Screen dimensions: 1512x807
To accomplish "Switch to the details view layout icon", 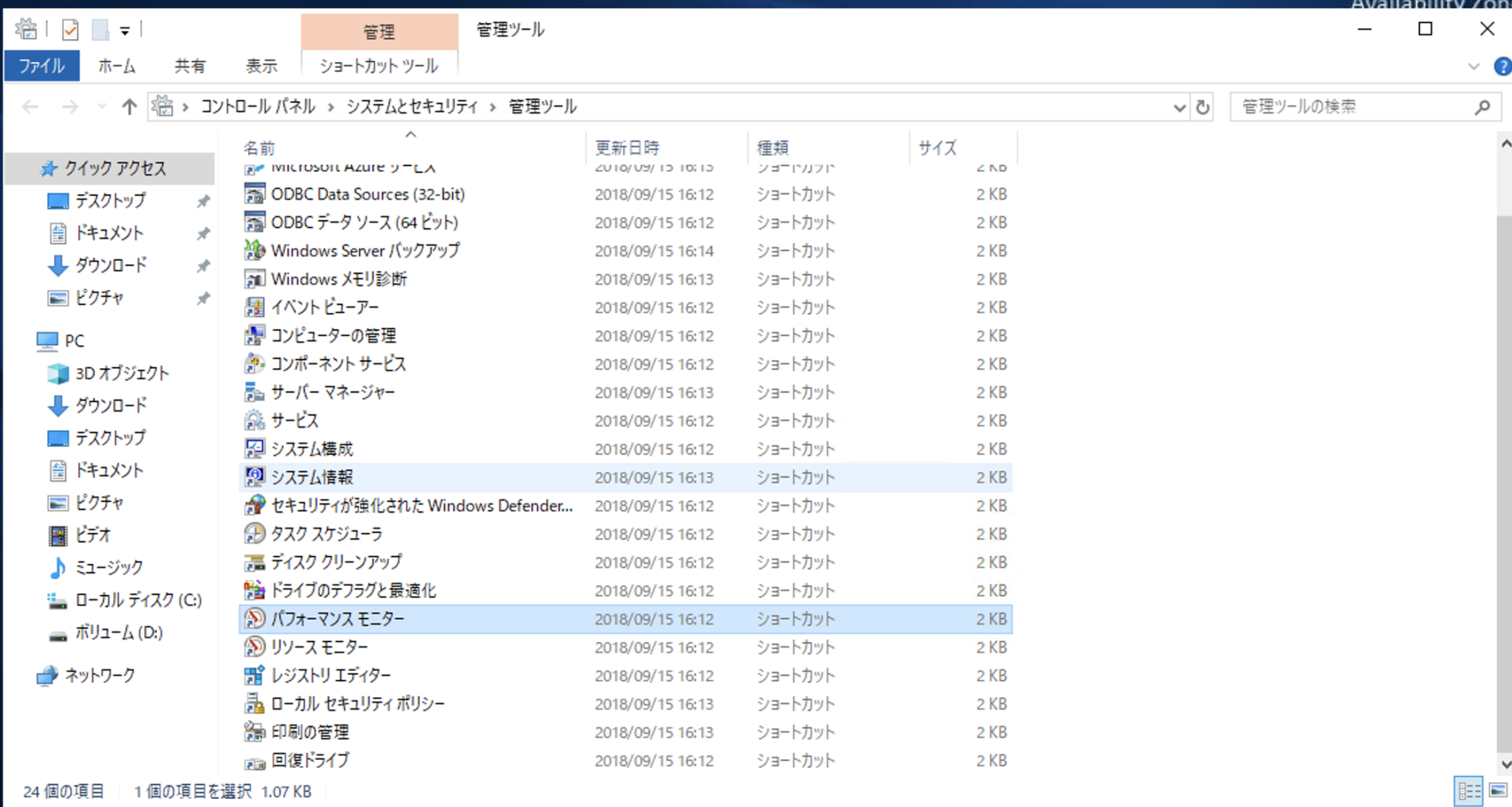I will click(1468, 791).
